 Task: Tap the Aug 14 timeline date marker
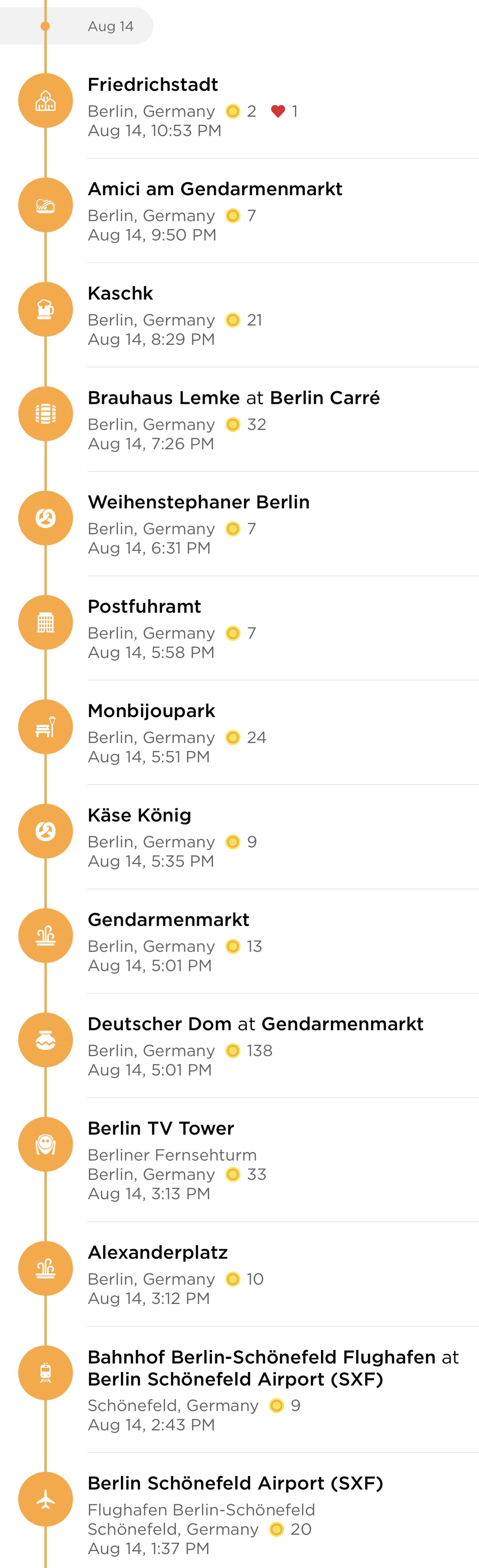(76, 26)
